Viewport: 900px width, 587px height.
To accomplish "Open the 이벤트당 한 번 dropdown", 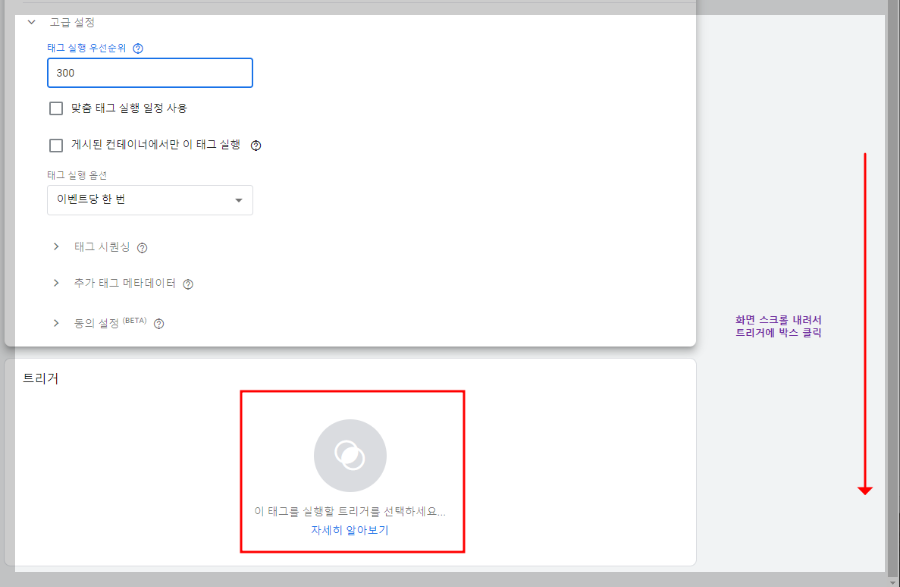I will [150, 200].
